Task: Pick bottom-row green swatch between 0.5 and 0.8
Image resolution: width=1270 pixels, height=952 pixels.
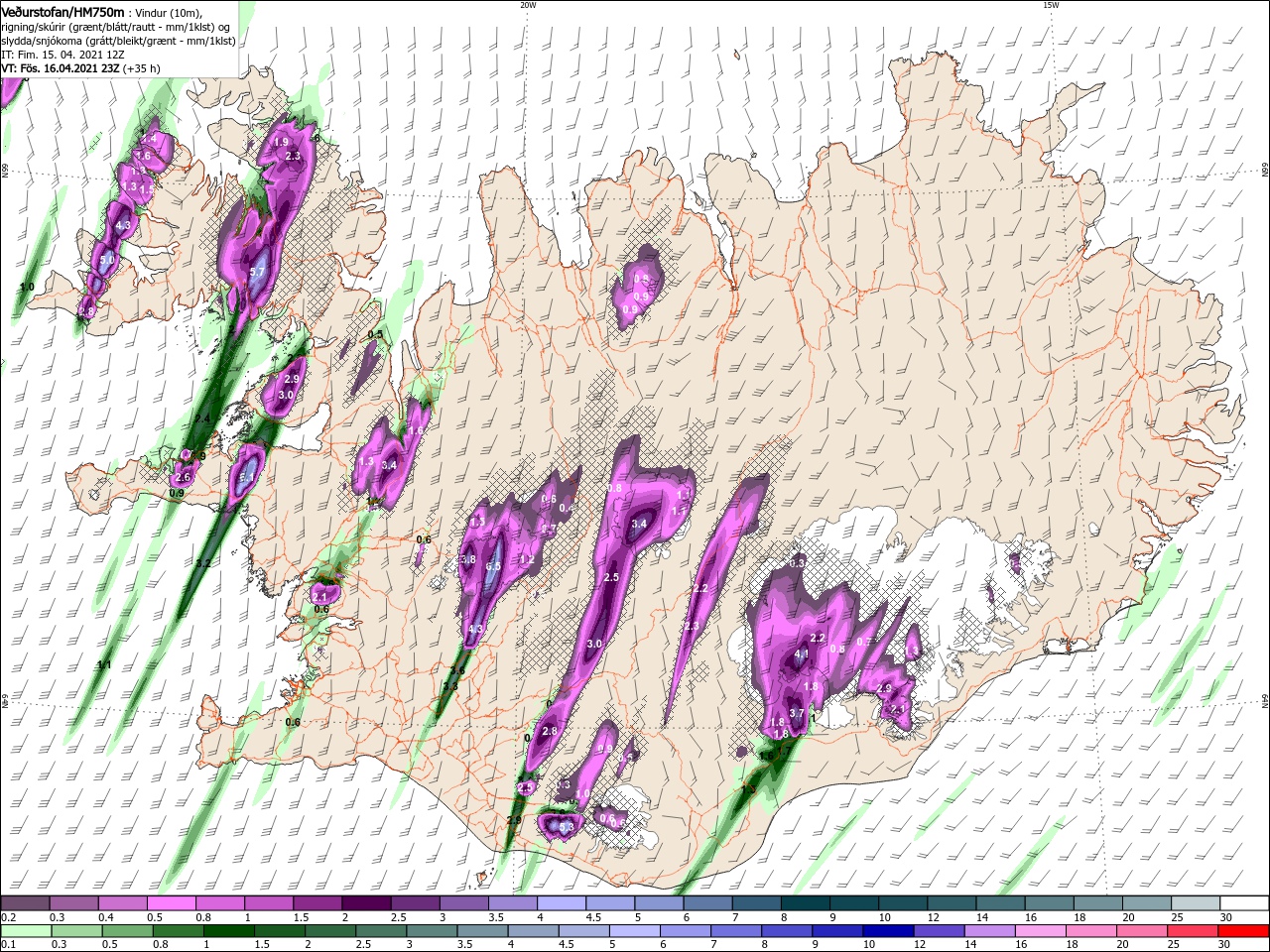Action: click(126, 931)
